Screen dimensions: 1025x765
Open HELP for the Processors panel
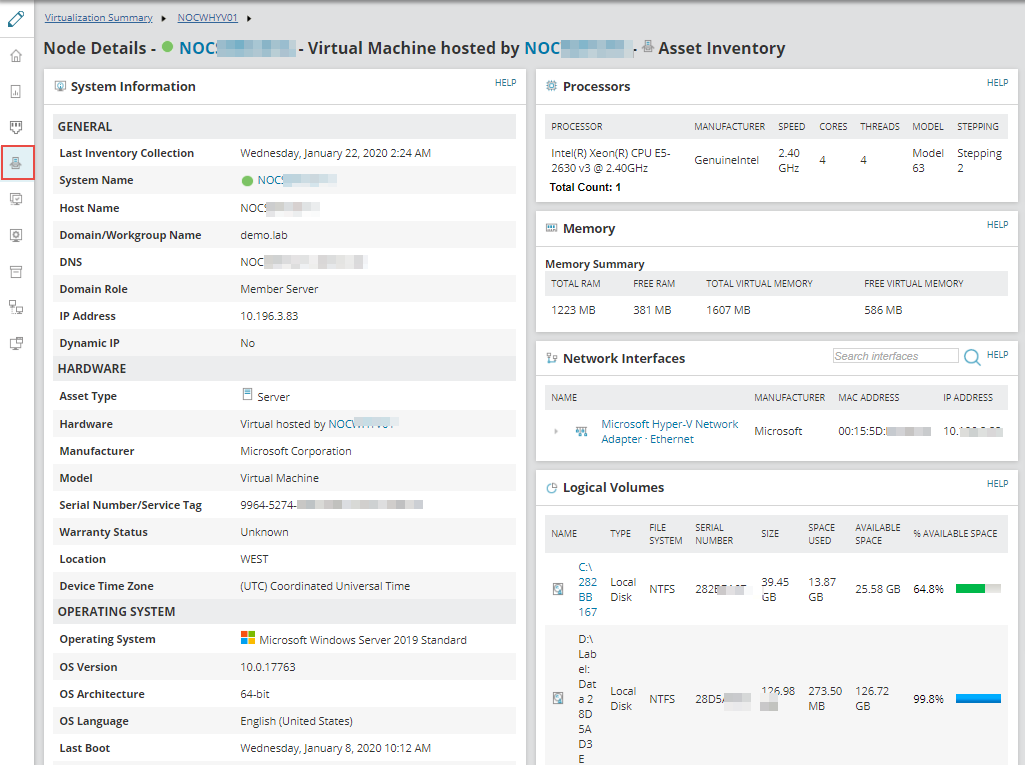[x=997, y=83]
